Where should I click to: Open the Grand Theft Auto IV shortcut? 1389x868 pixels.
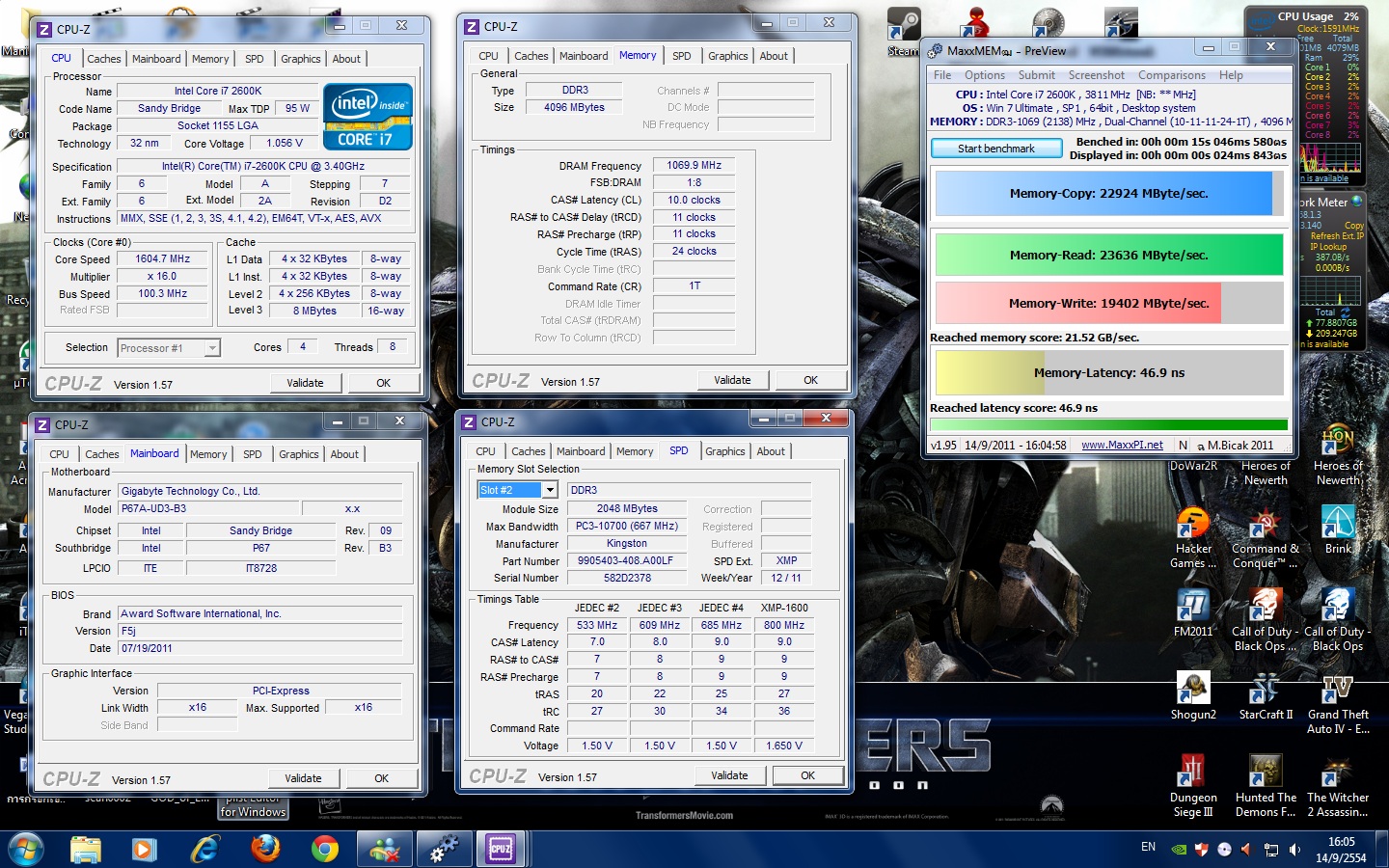click(1338, 704)
